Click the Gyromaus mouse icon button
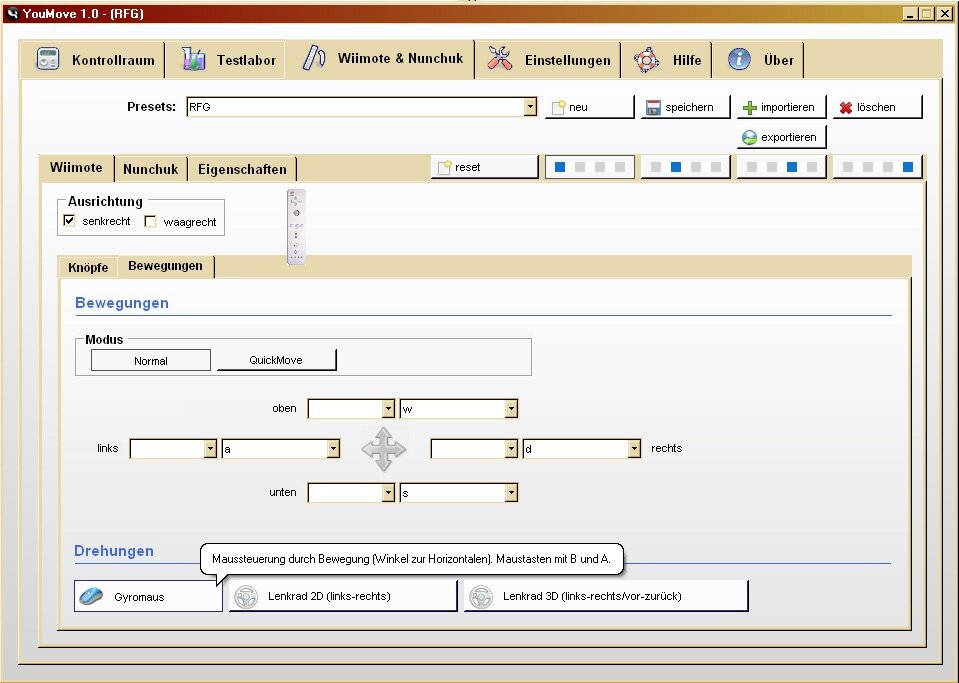 [x=148, y=597]
